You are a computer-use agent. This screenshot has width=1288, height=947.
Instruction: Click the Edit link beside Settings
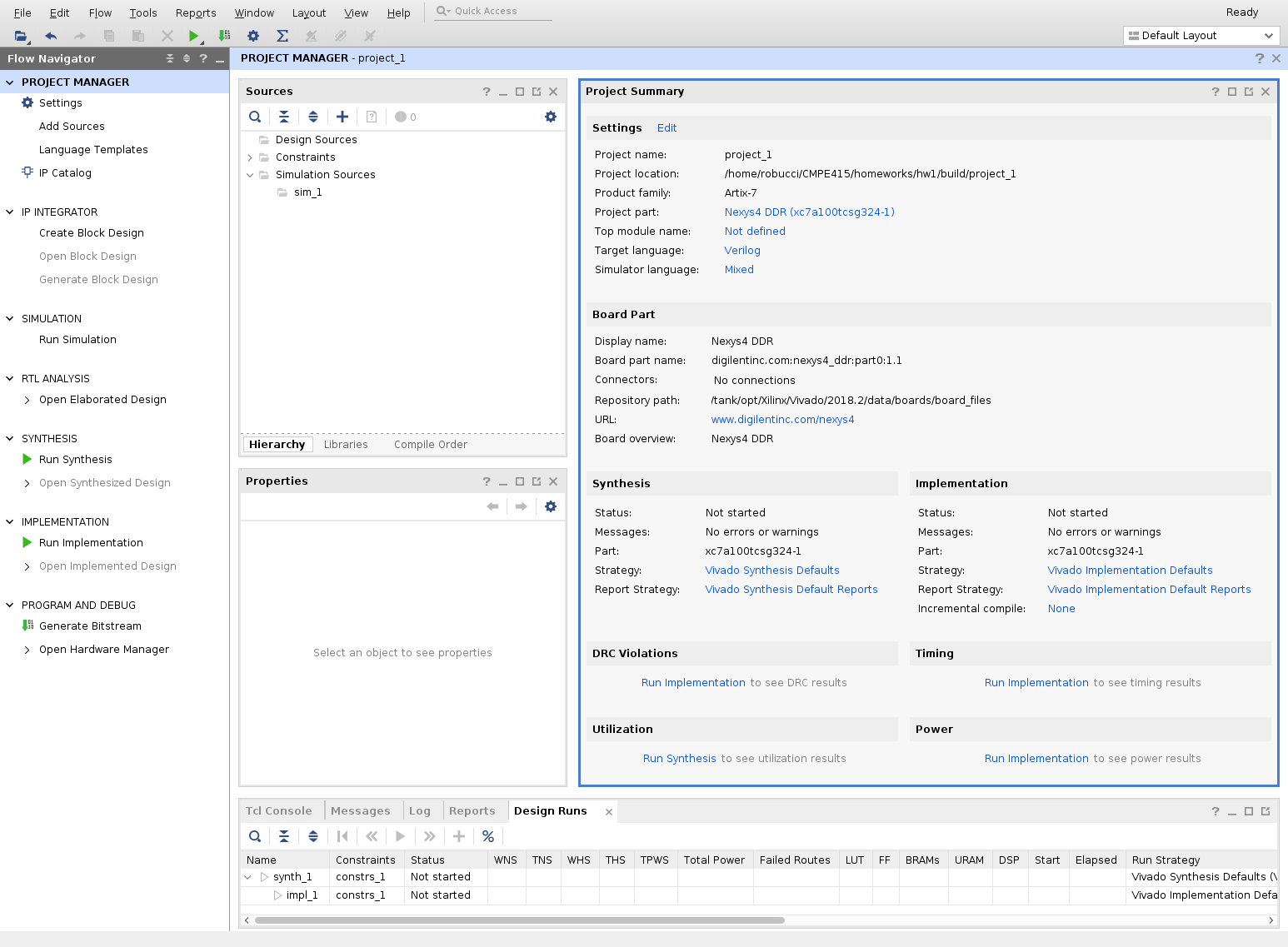666,127
